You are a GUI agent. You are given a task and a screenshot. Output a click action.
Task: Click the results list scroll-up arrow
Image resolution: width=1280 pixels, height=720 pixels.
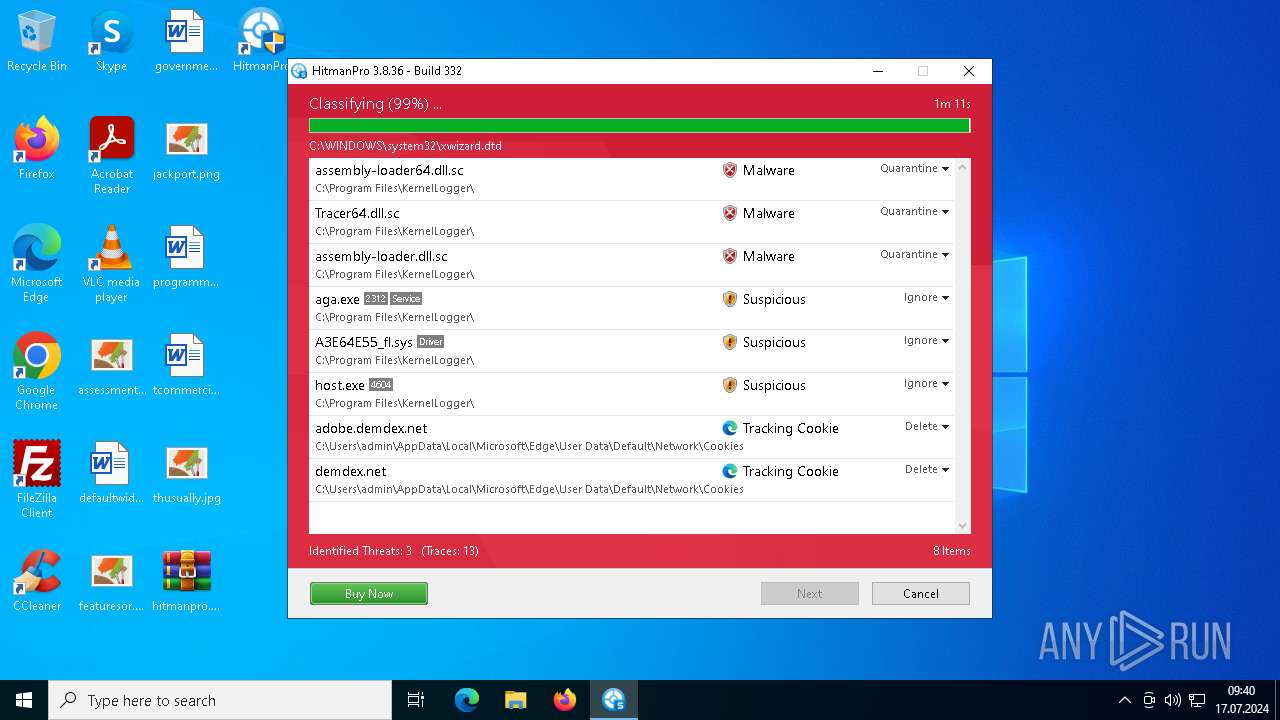coord(963,167)
